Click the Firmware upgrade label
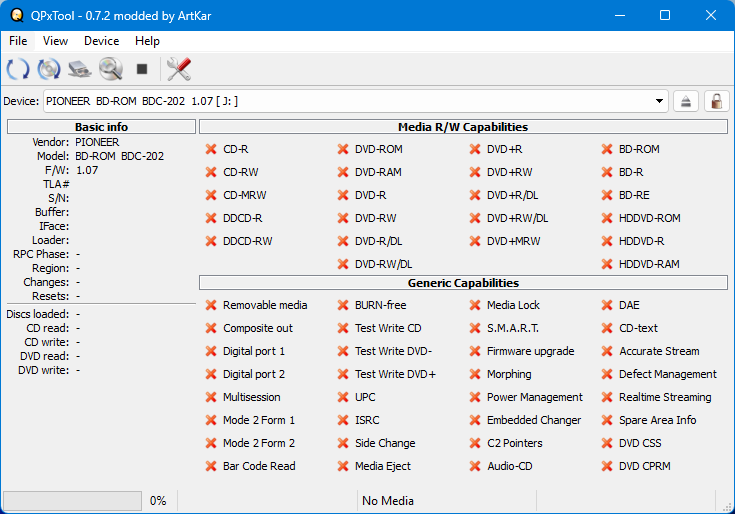This screenshot has height=514, width=735. [x=530, y=351]
